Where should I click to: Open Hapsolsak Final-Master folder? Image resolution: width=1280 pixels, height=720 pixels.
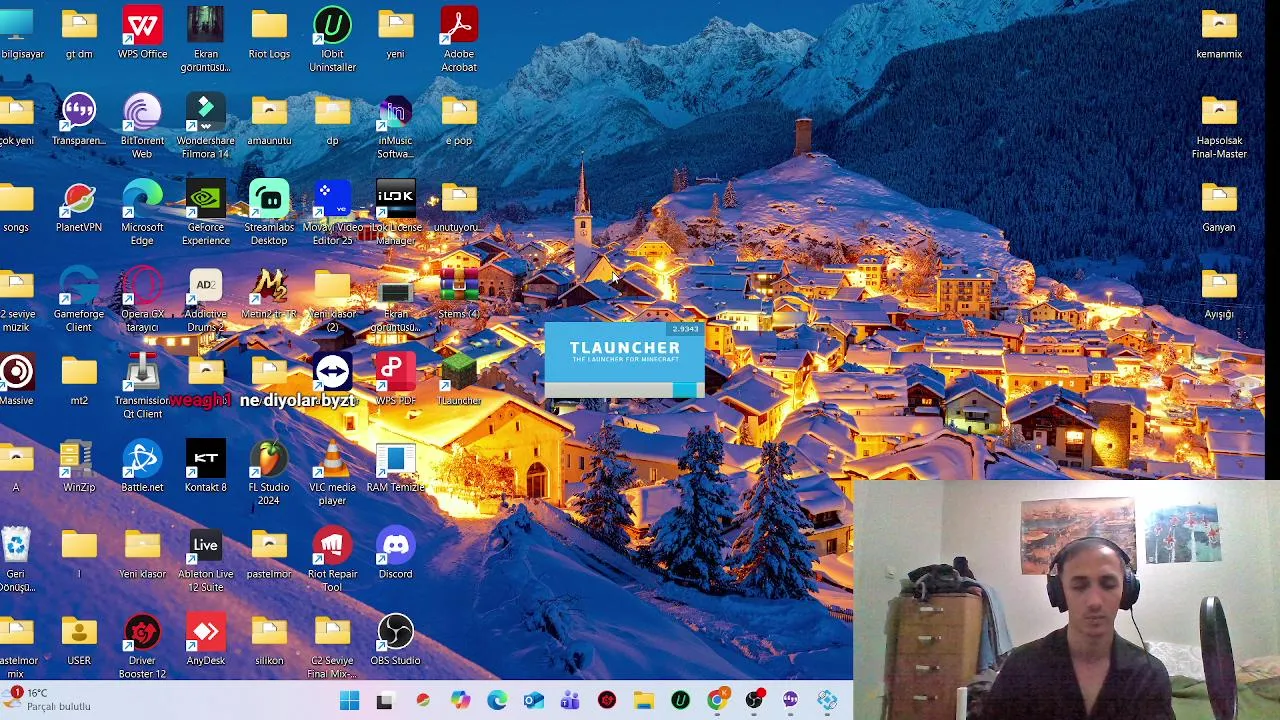(1219, 127)
